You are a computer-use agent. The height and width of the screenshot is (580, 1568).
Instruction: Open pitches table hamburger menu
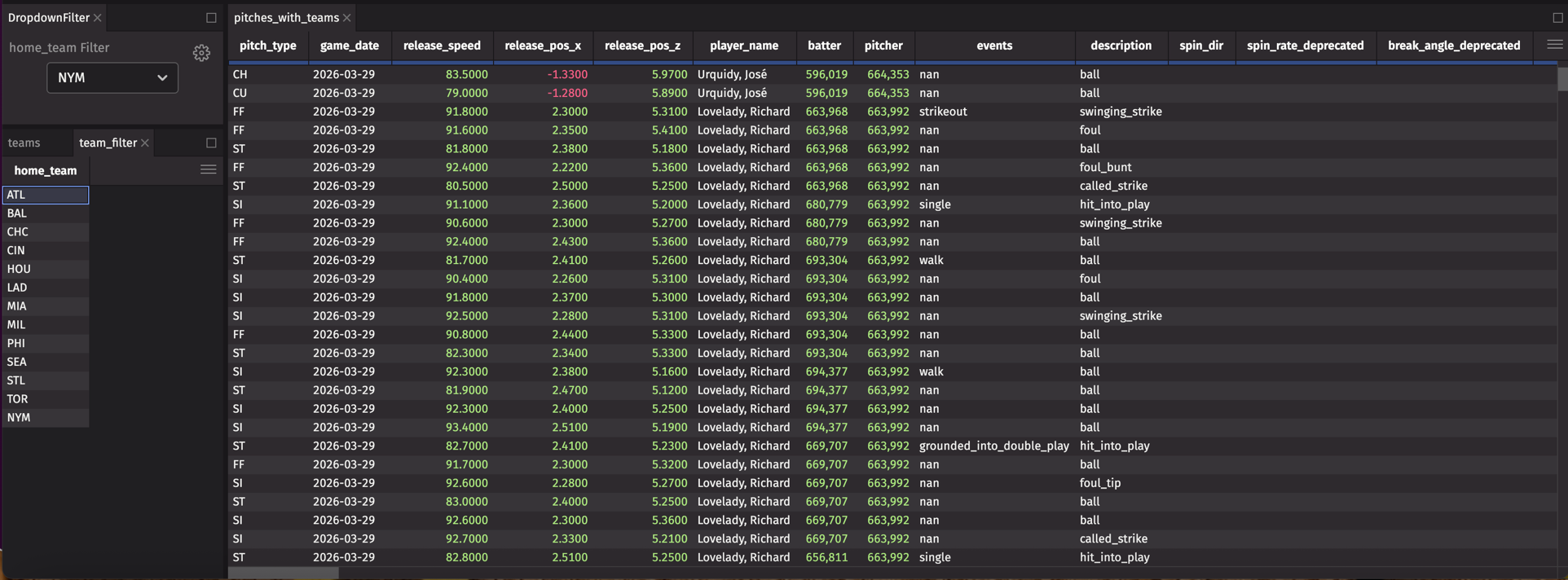[1554, 46]
